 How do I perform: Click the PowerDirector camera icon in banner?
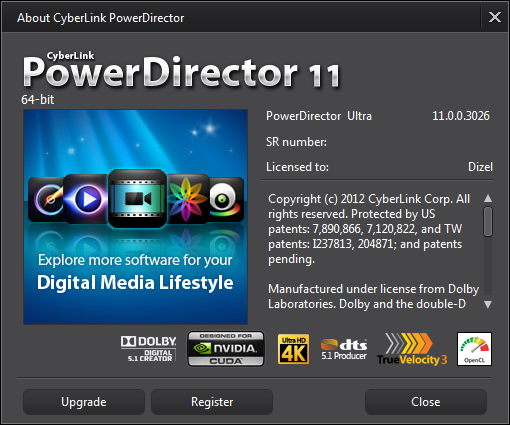click(x=137, y=199)
